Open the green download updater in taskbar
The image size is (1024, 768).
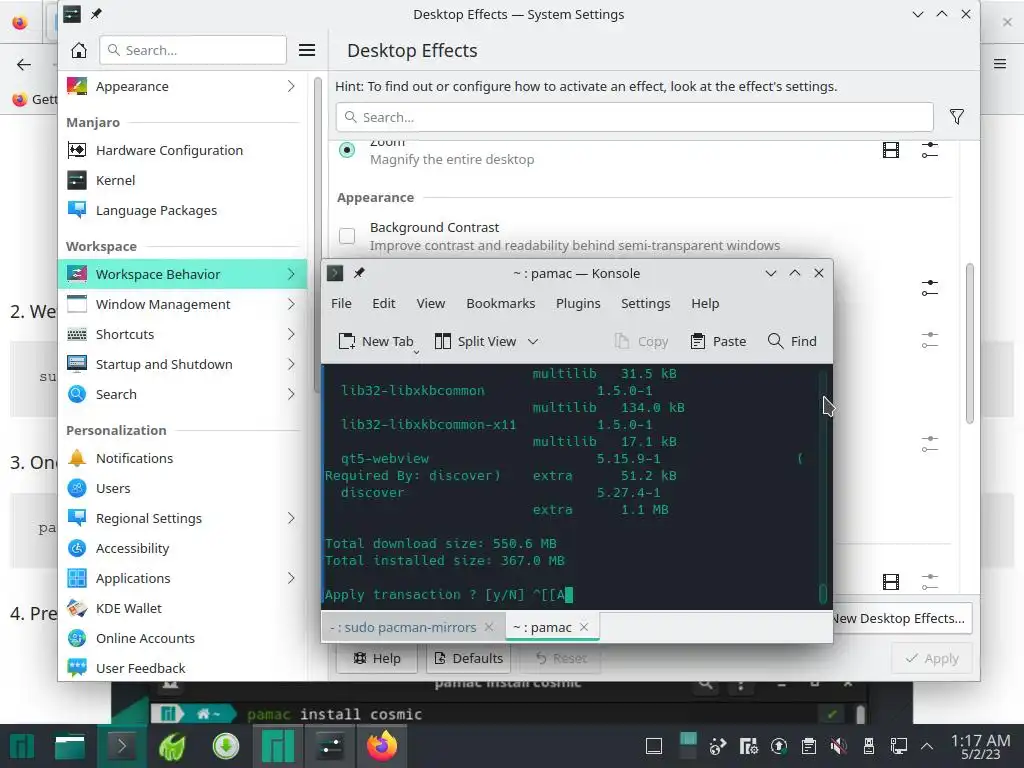[x=226, y=746]
